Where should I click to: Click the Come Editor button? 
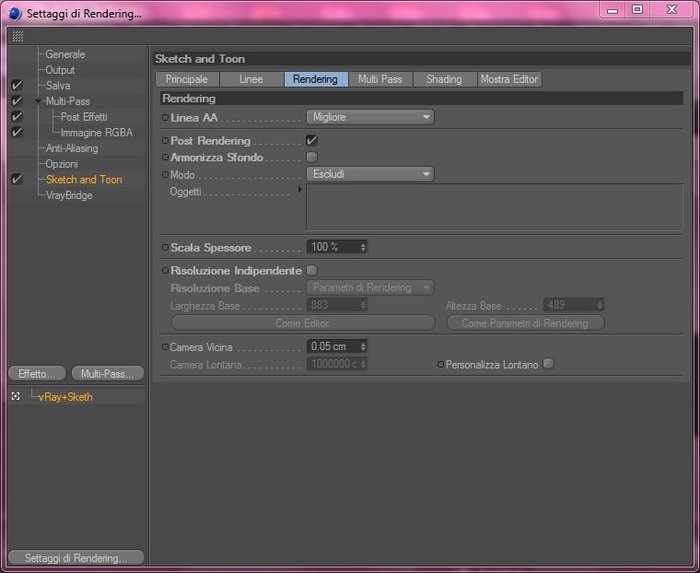[303, 323]
